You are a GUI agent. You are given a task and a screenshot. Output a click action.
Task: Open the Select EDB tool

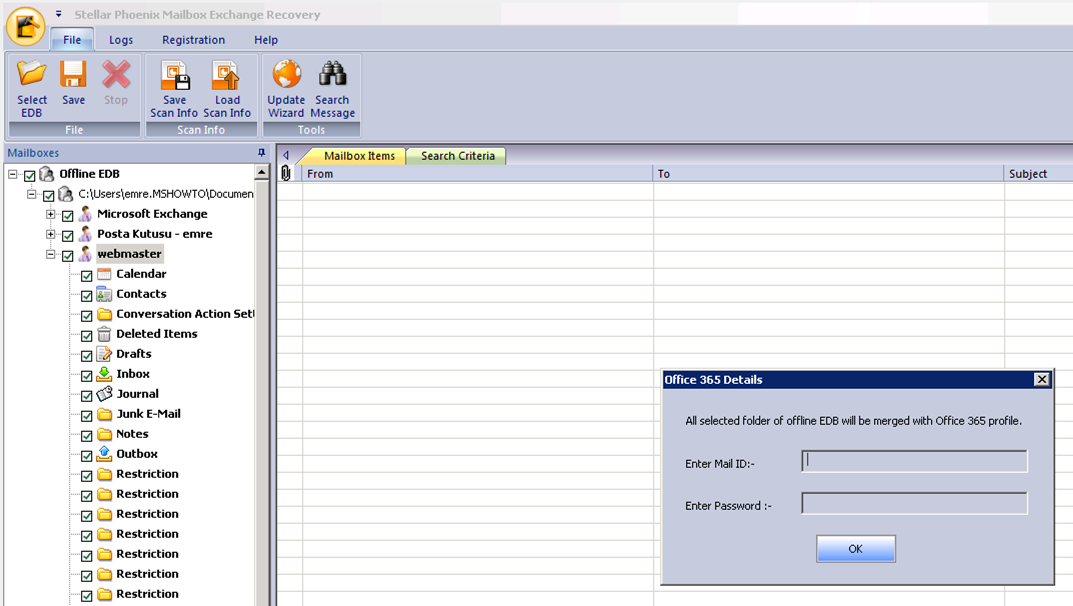click(x=31, y=89)
